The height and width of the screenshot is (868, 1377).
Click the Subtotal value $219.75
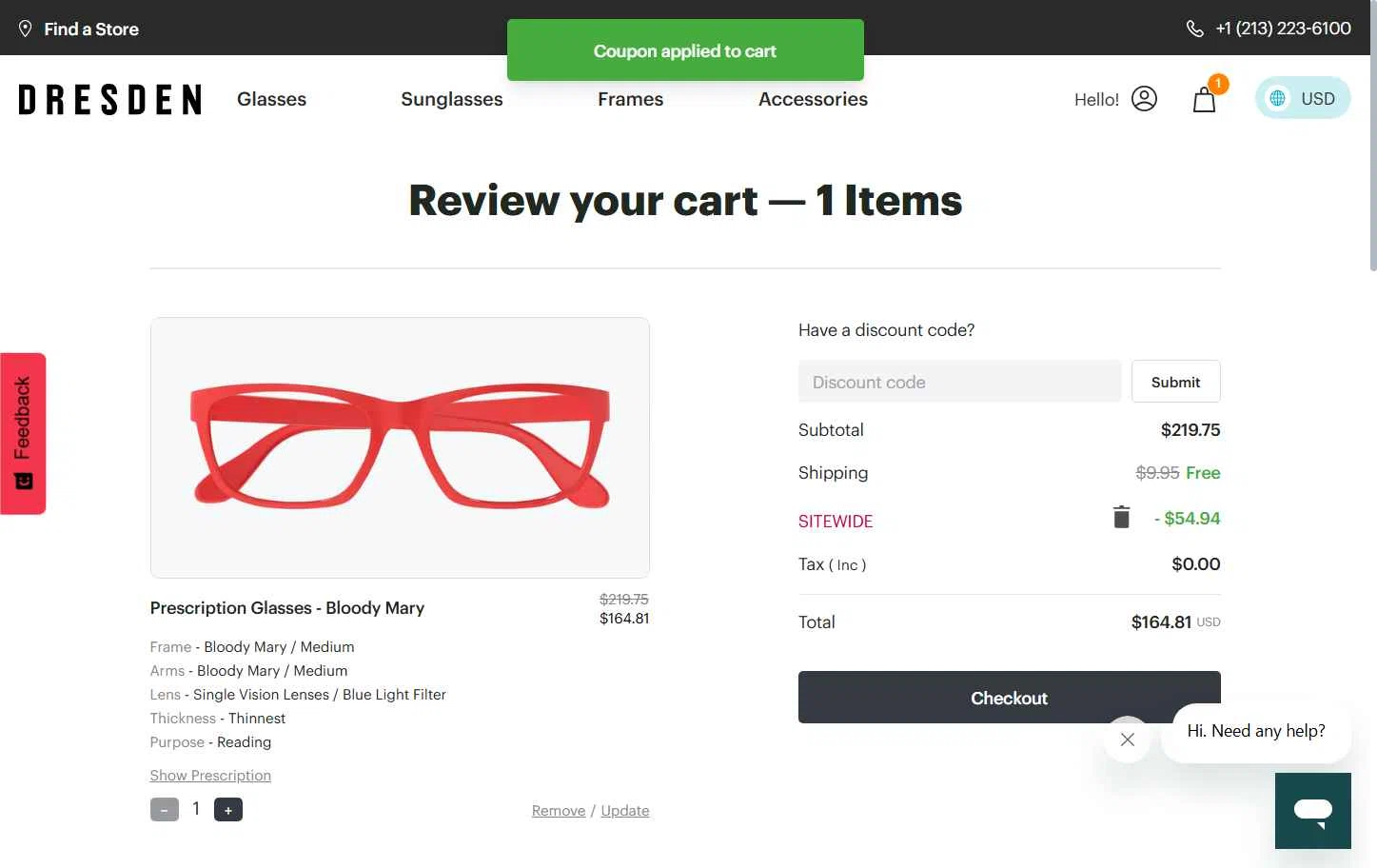[x=1190, y=430]
